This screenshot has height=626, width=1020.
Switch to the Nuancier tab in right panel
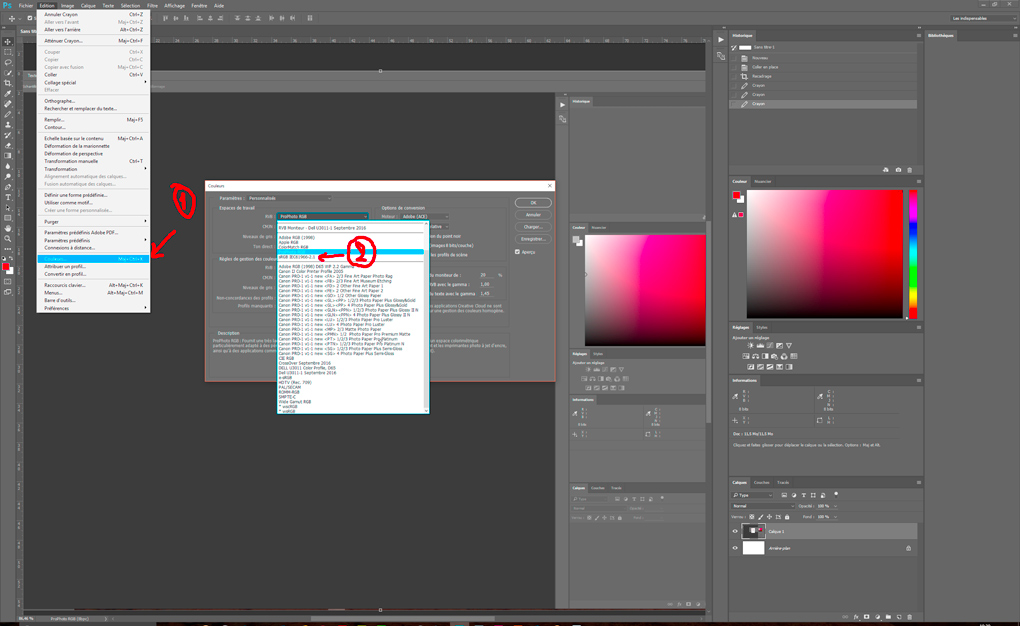click(x=762, y=182)
